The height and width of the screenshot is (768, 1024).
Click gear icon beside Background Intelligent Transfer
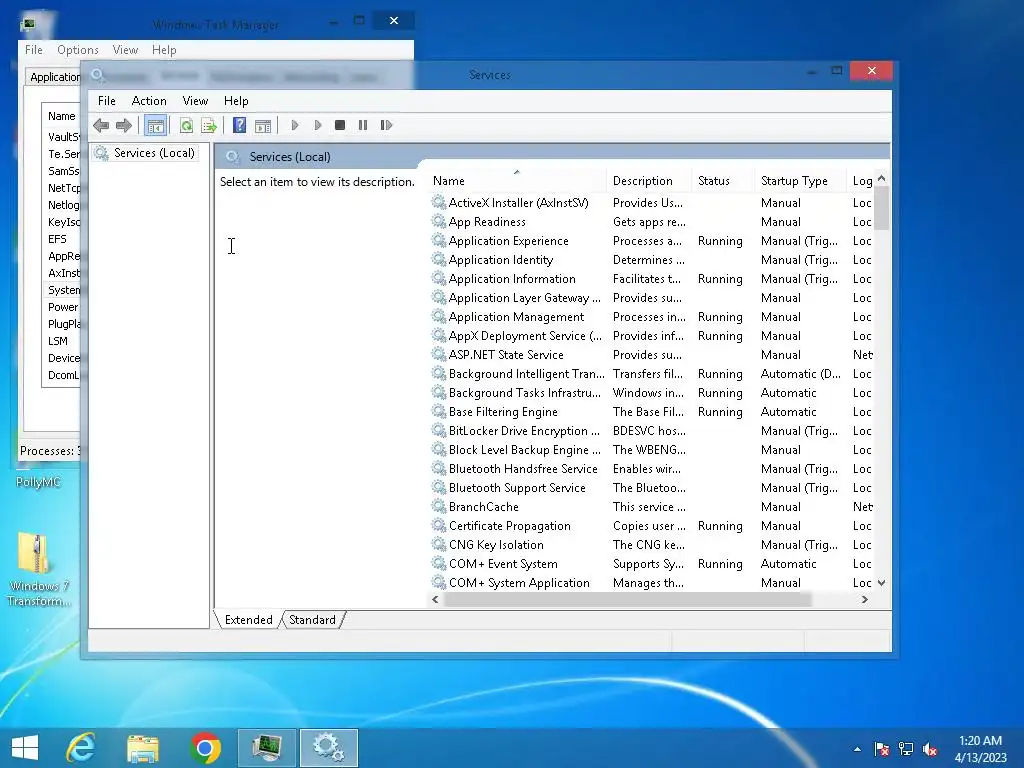point(439,374)
